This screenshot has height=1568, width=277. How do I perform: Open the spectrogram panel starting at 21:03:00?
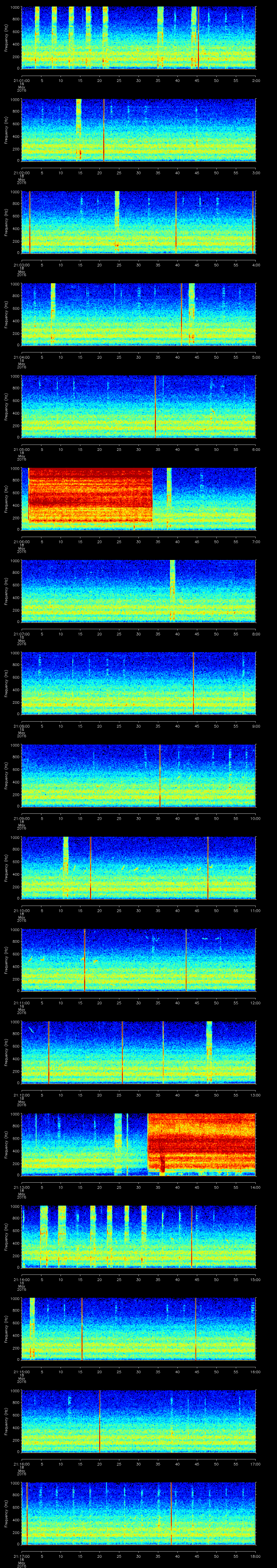(x=139, y=222)
